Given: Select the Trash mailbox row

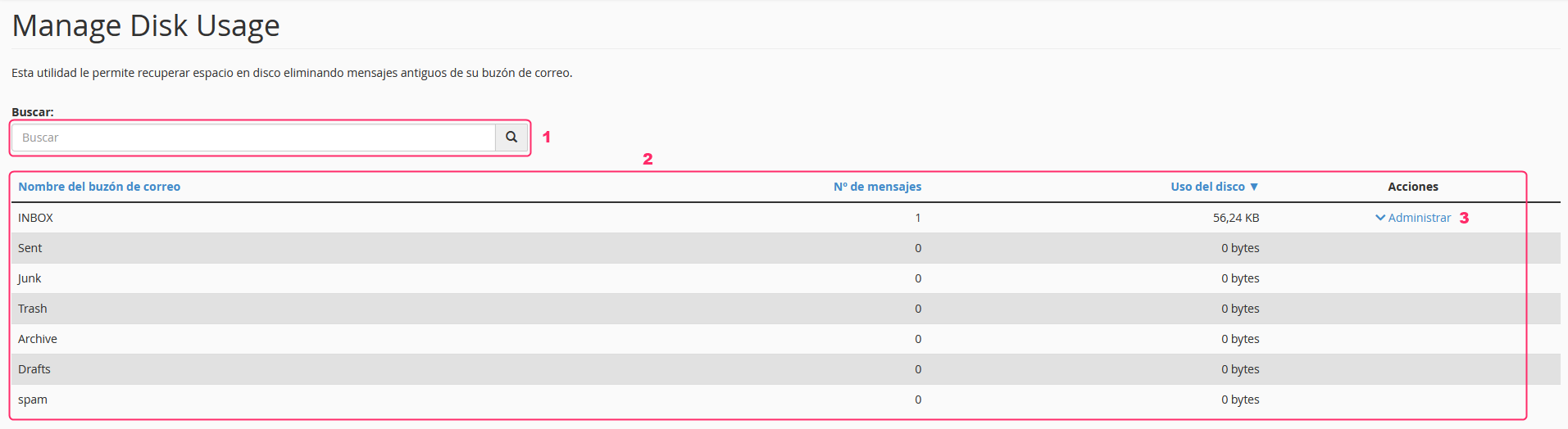Looking at the screenshot, I should [786, 309].
